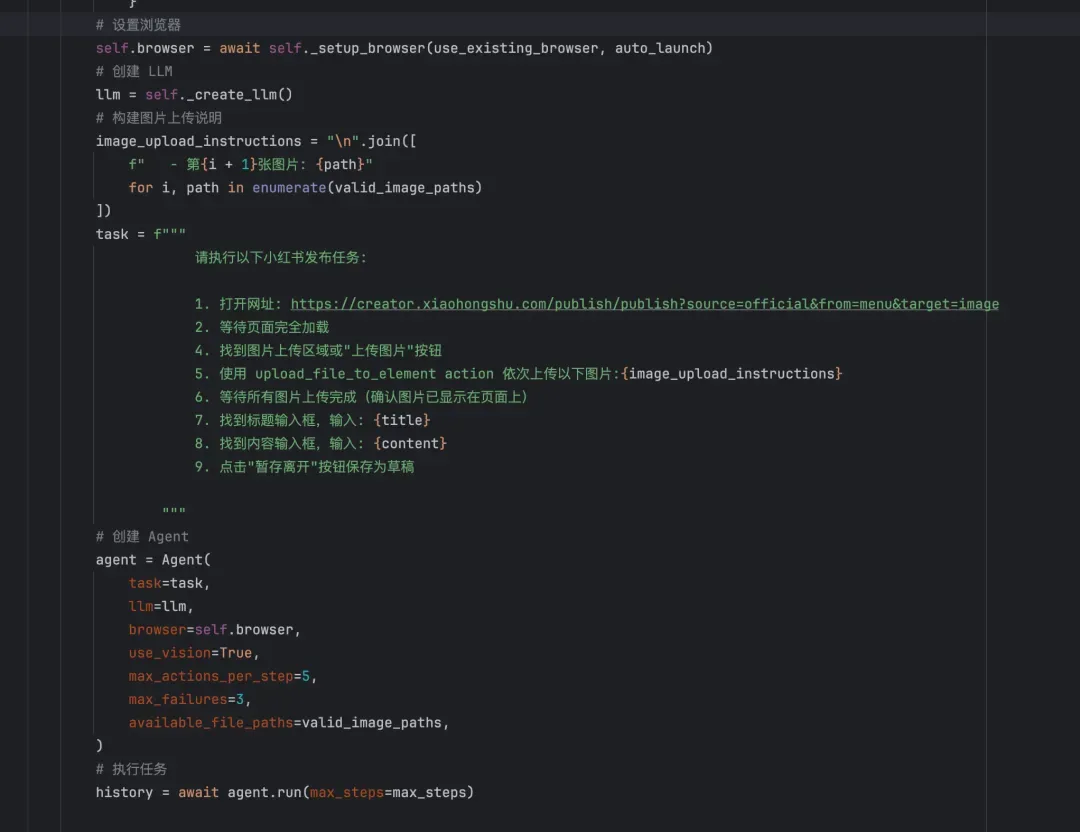
Task: Click the {title} placeholder in prompt
Action: 401,420
